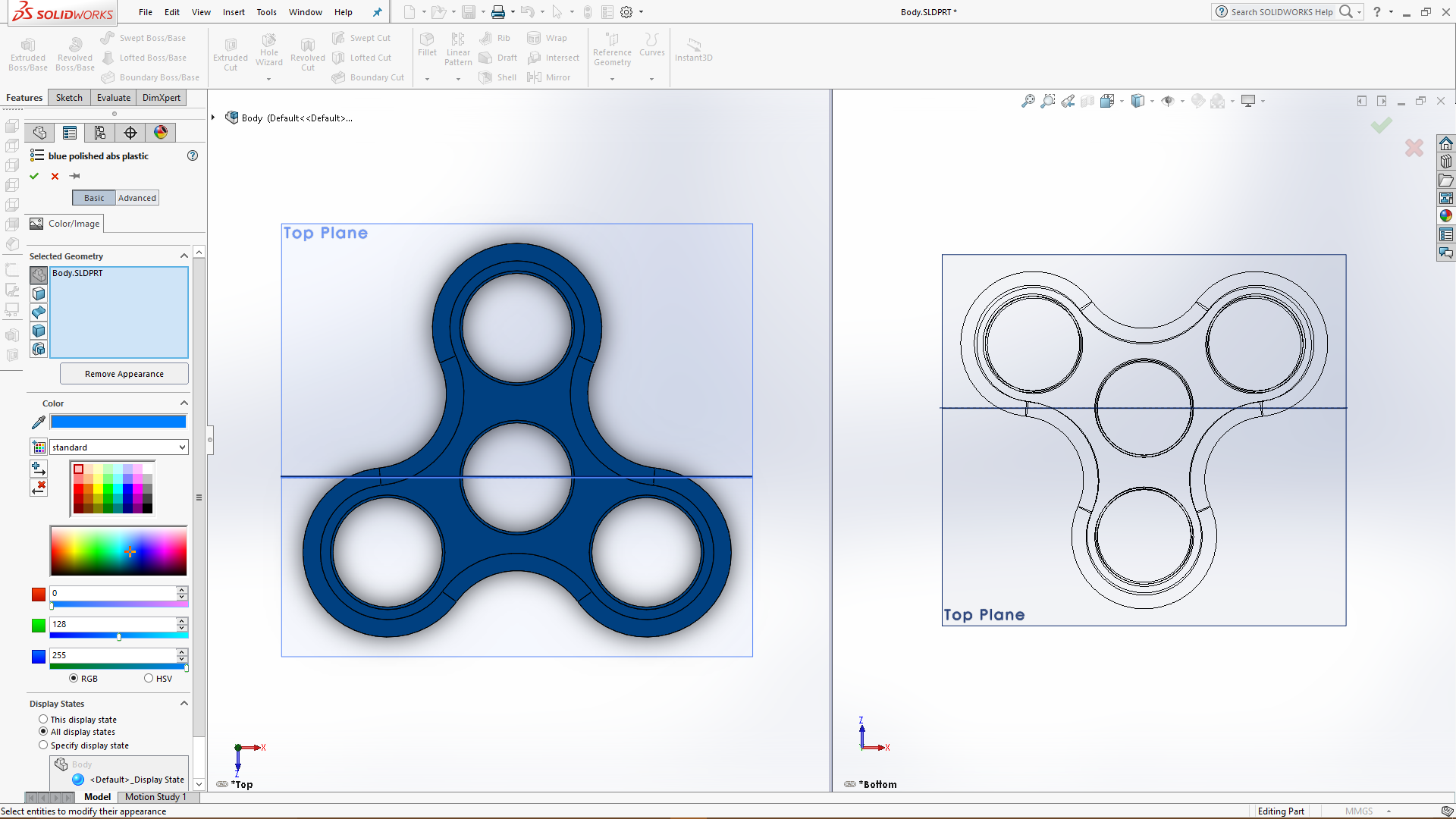This screenshot has height=819, width=1456.
Task: Open the Appearances task pane icon
Action: pos(1446,216)
